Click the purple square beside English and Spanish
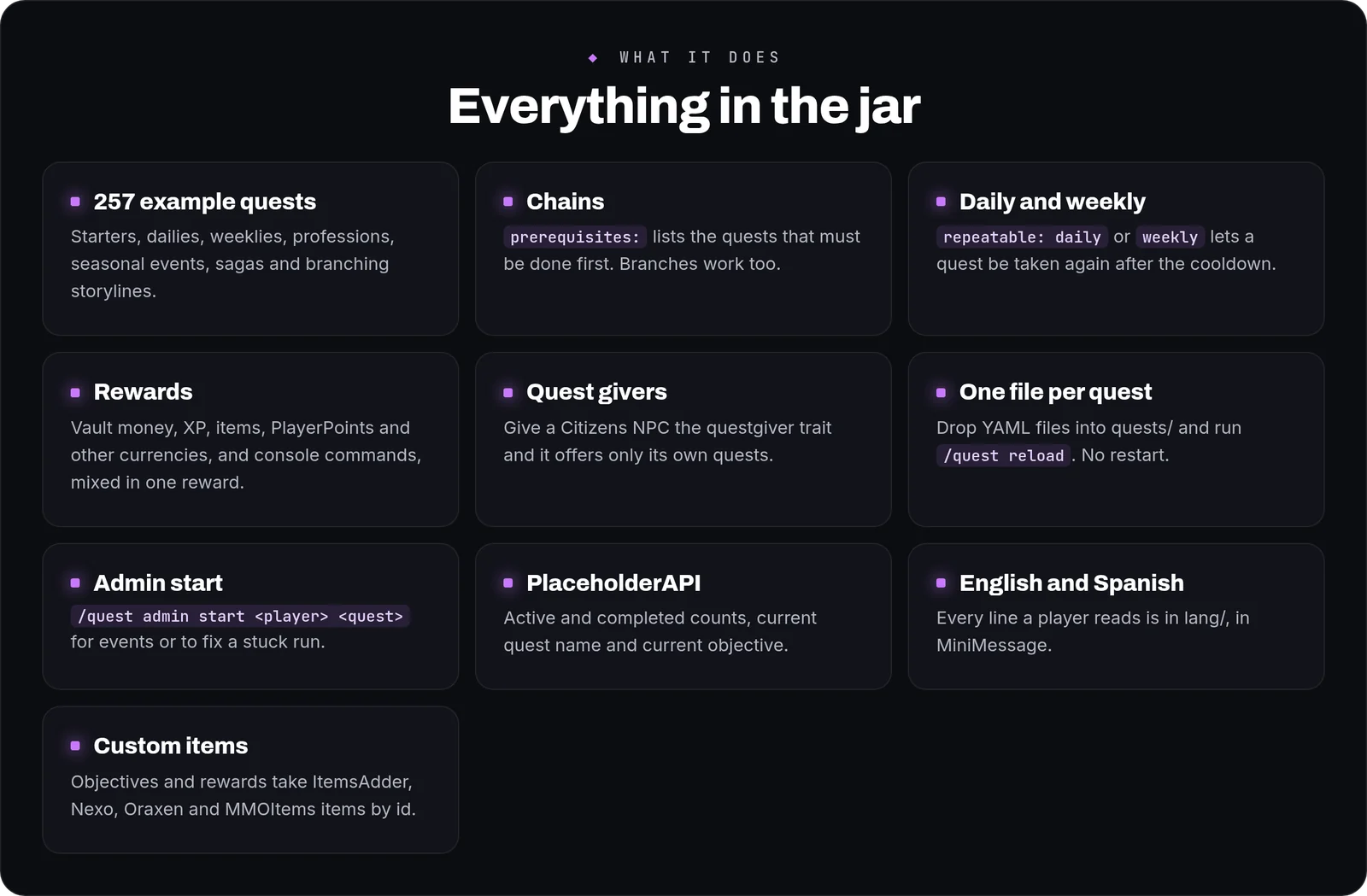The image size is (1367, 896). (x=941, y=583)
